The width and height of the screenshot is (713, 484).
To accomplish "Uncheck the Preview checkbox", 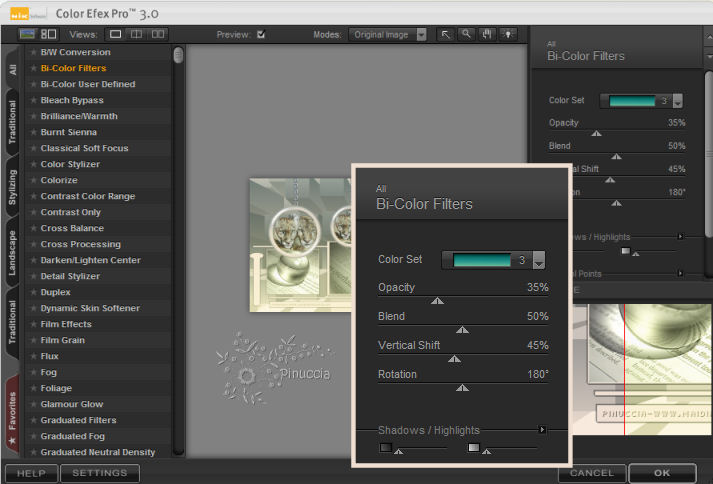I will pos(261,34).
